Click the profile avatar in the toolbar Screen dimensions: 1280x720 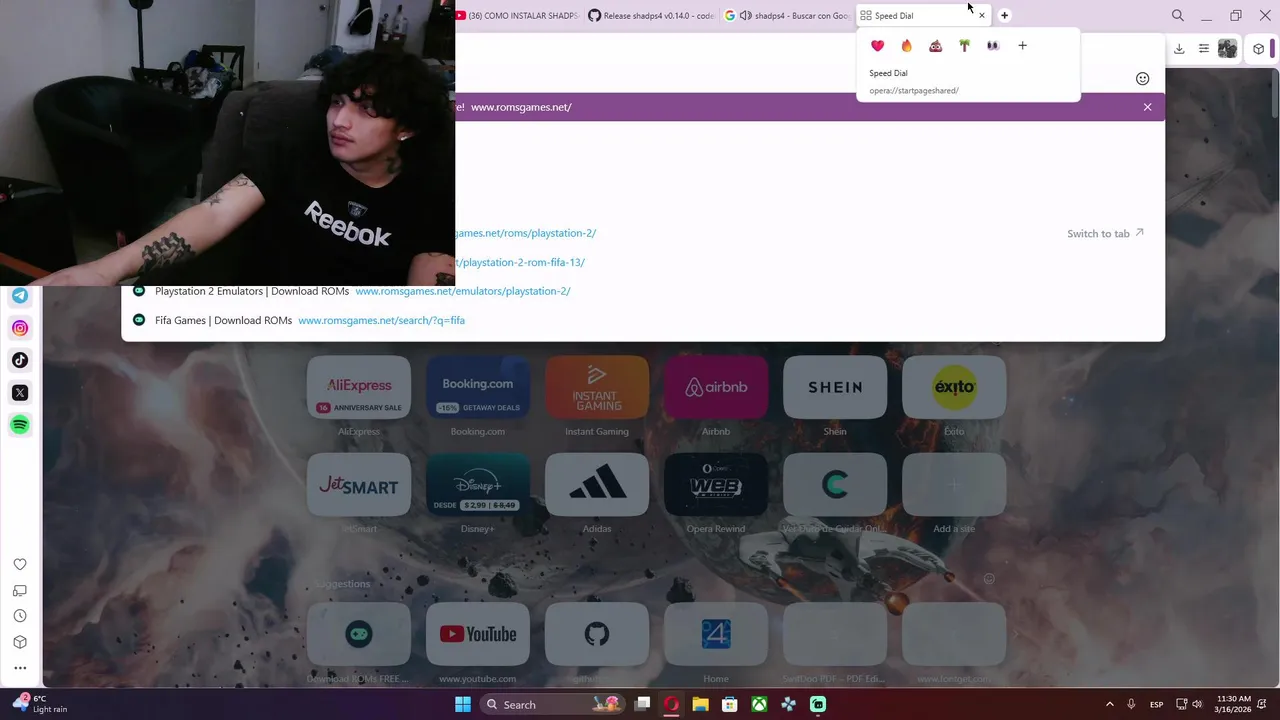click(x=1228, y=49)
